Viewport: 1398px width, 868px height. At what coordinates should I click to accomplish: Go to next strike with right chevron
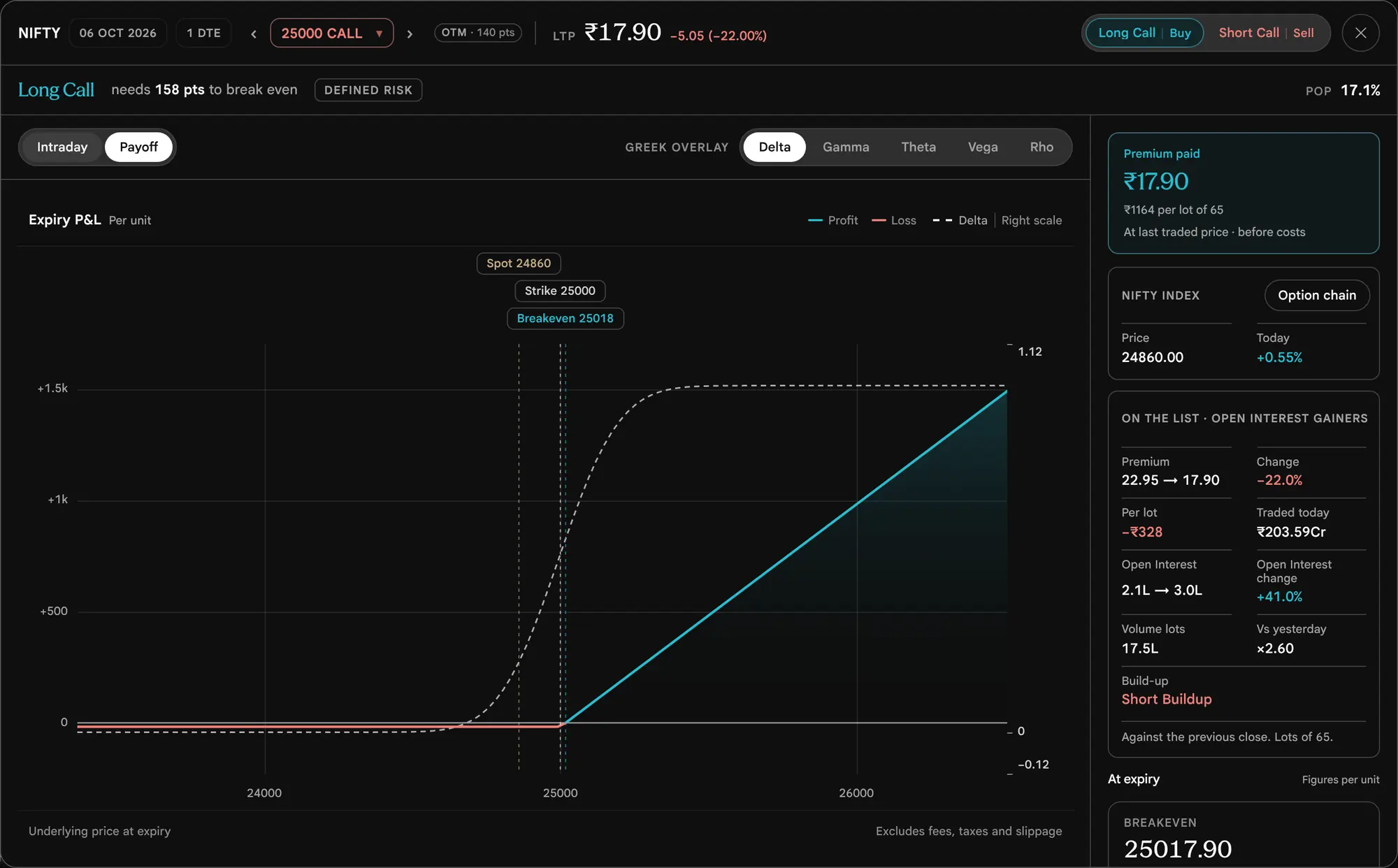tap(410, 34)
